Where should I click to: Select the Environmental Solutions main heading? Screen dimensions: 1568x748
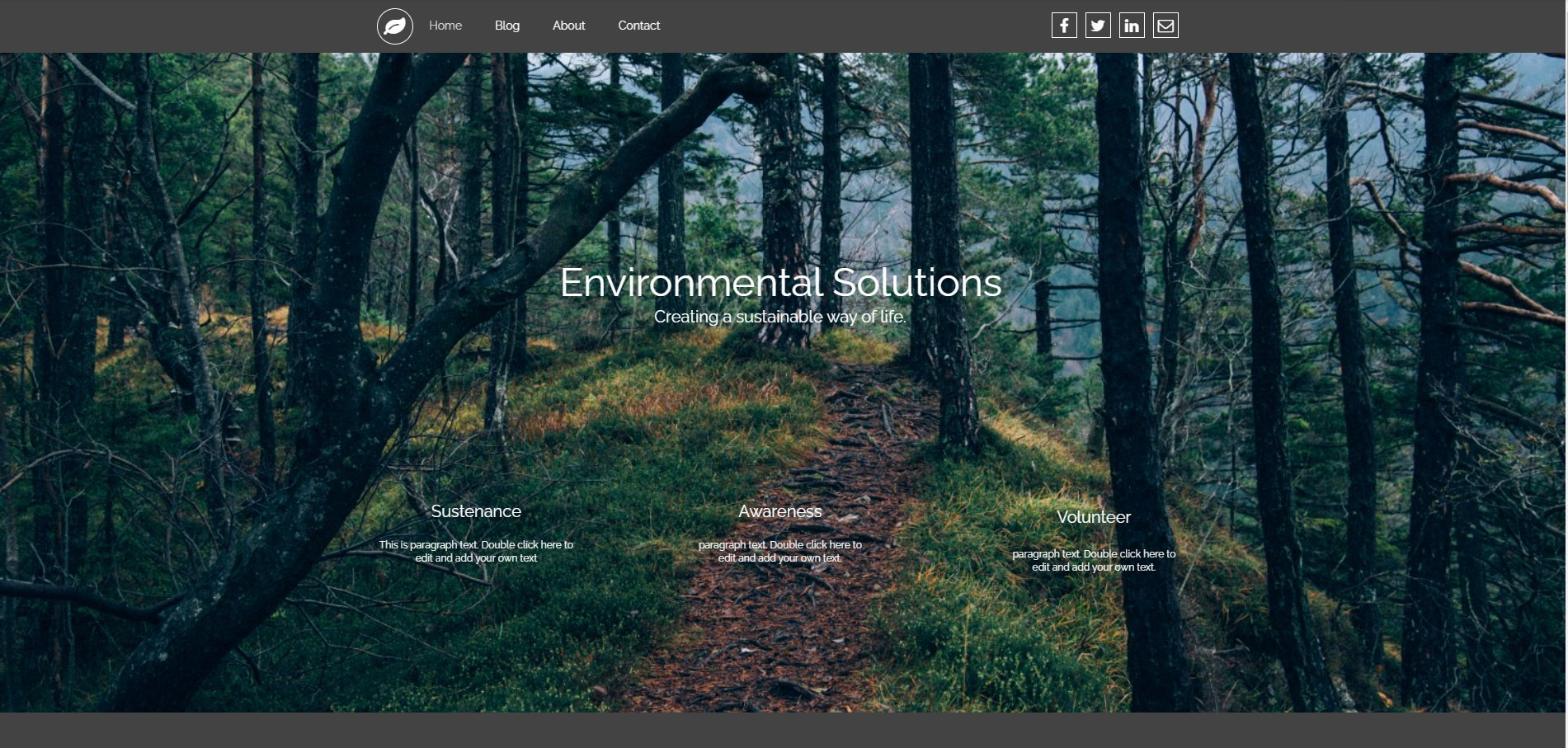tap(780, 282)
